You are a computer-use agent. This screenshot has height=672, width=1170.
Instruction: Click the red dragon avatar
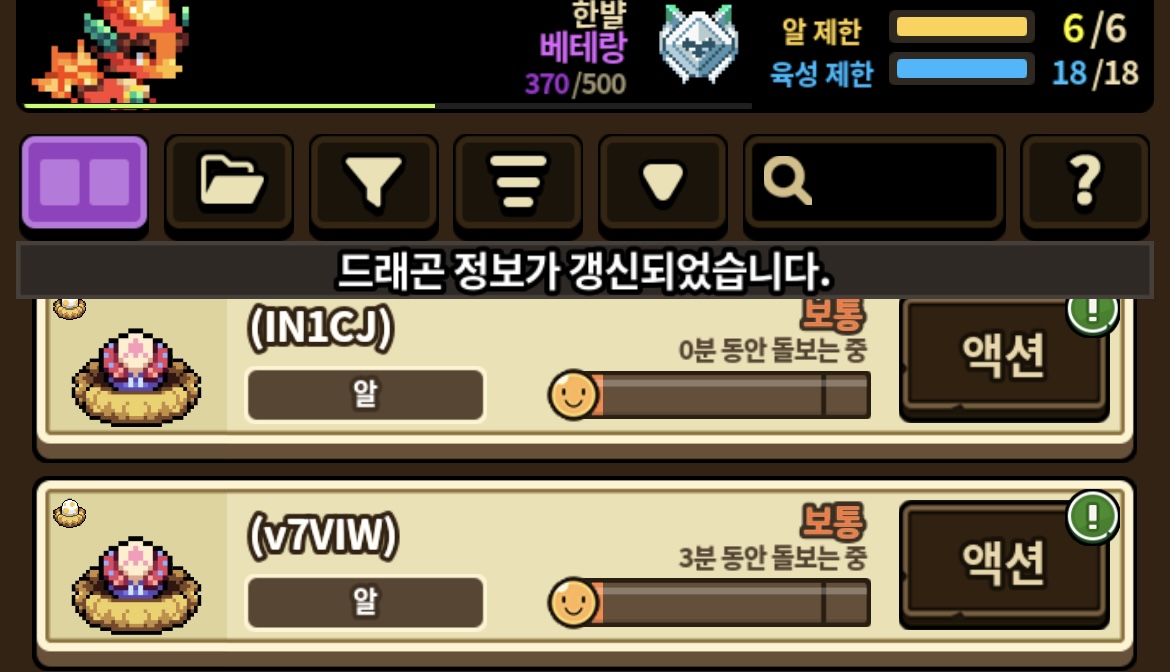pyautogui.click(x=110, y=51)
